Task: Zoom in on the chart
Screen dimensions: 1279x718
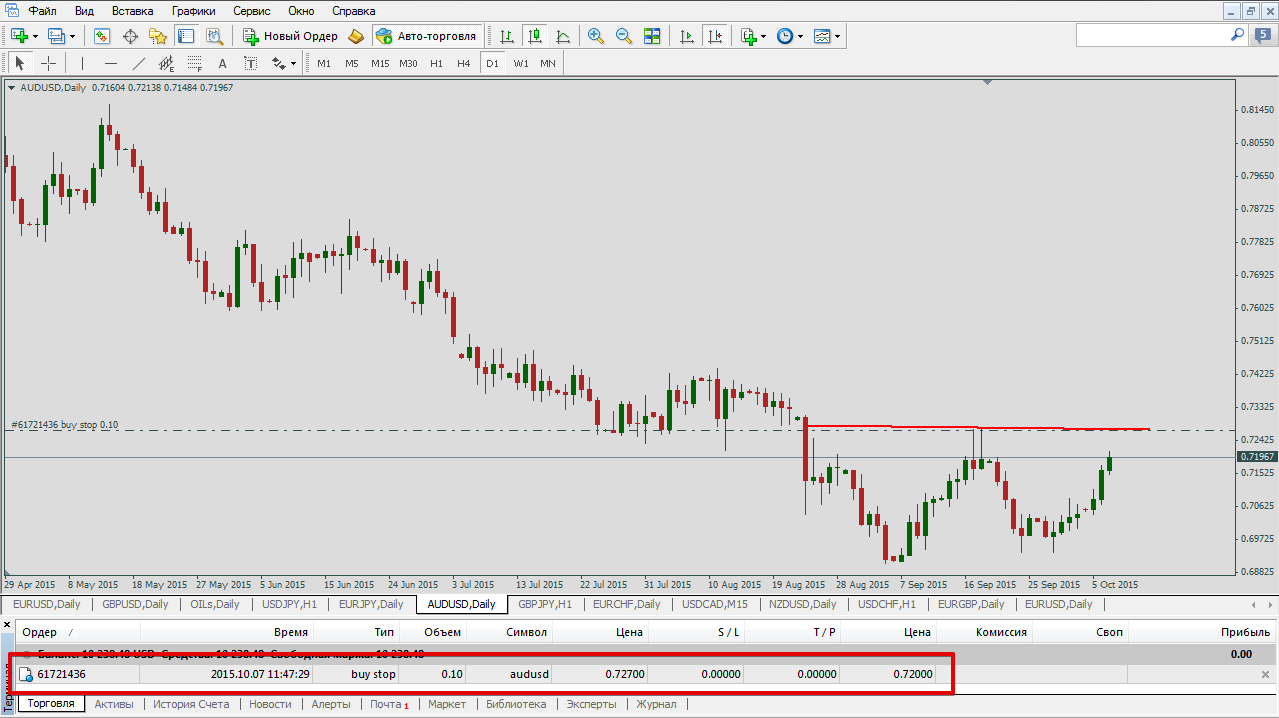Action: pos(596,36)
